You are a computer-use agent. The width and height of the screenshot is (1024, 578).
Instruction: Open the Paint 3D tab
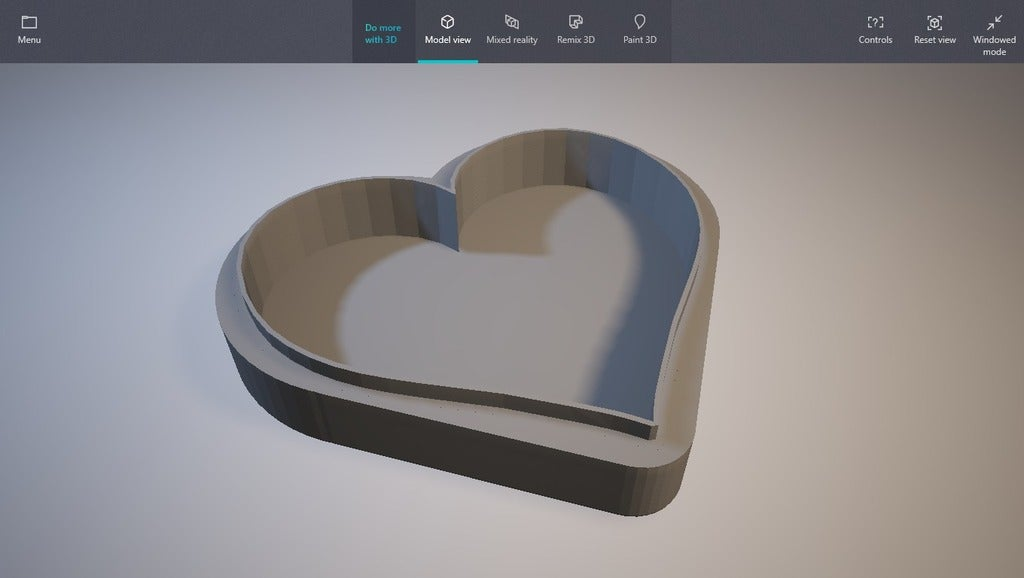[x=639, y=30]
